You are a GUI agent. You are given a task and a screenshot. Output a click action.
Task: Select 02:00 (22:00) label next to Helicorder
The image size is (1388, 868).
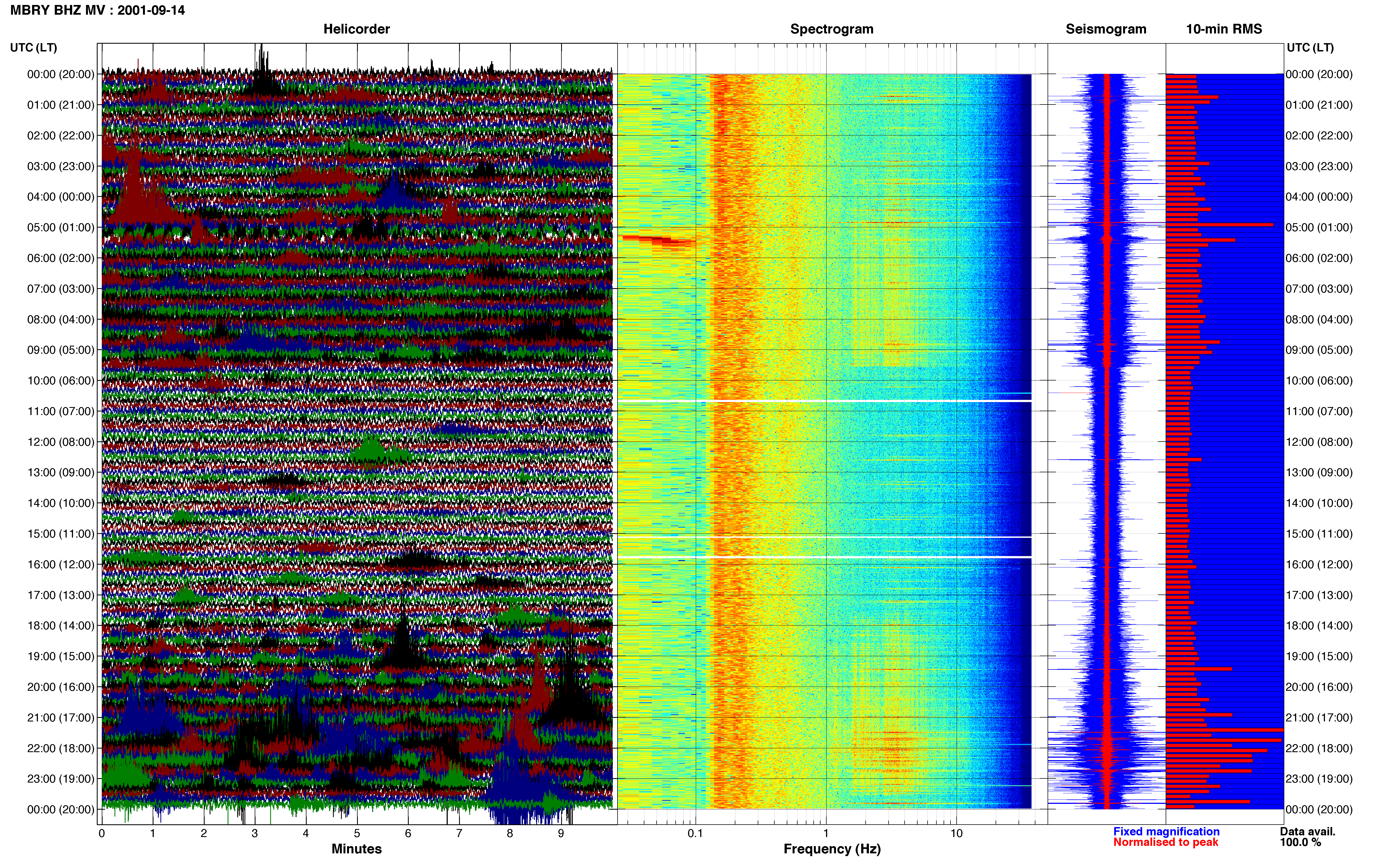tap(61, 135)
